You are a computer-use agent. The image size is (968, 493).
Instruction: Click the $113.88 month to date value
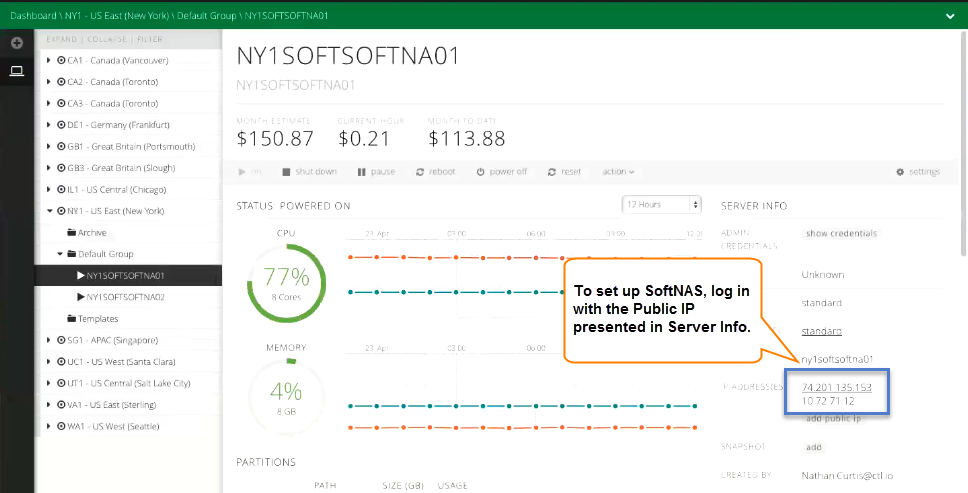pos(467,139)
